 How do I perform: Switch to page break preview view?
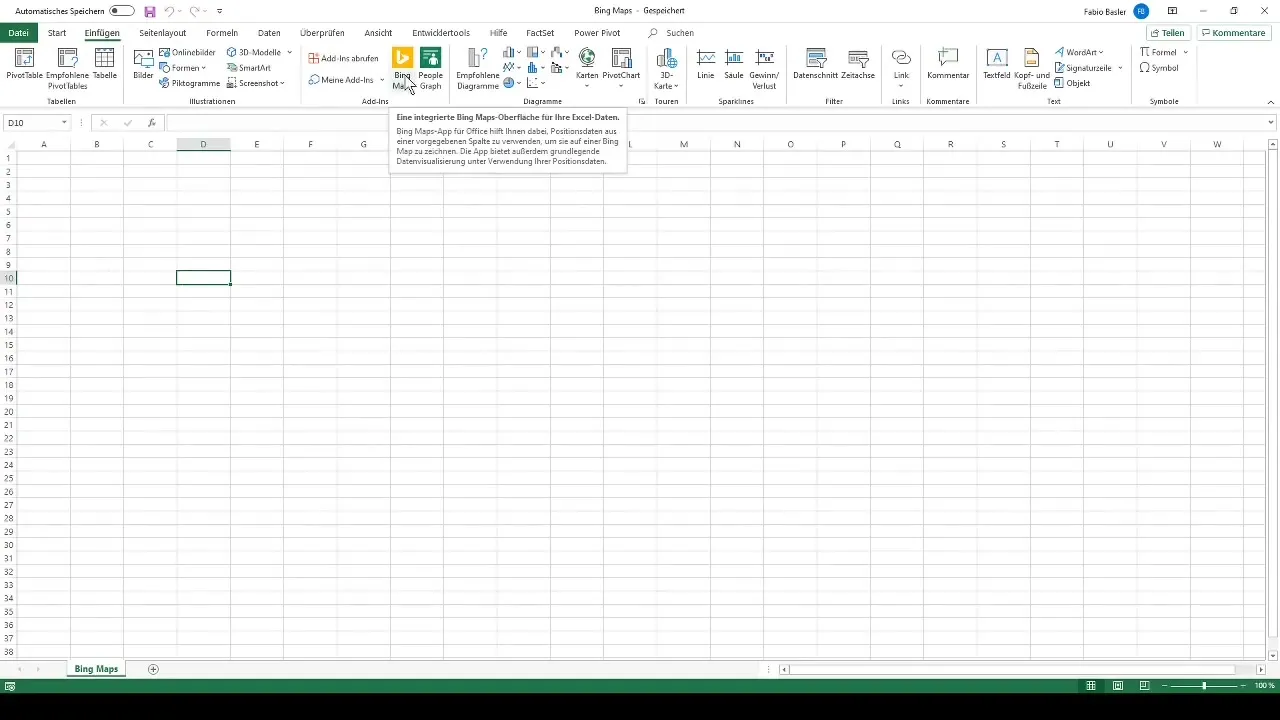[1143, 686]
